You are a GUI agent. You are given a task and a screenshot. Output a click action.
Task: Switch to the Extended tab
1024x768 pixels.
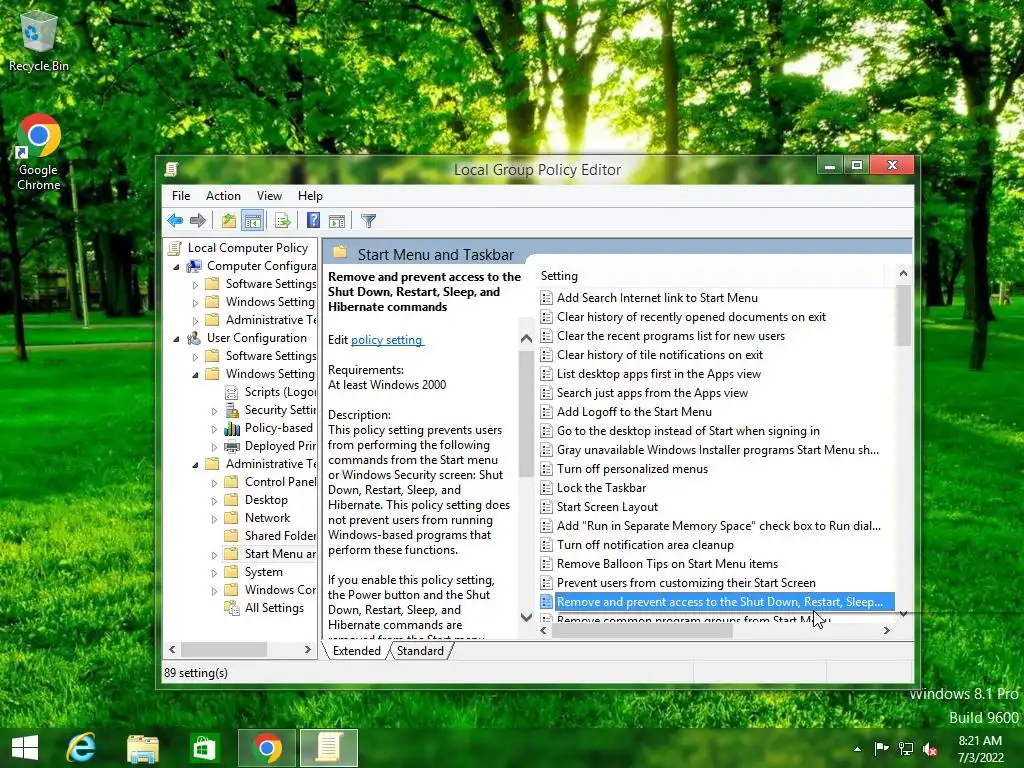click(357, 650)
